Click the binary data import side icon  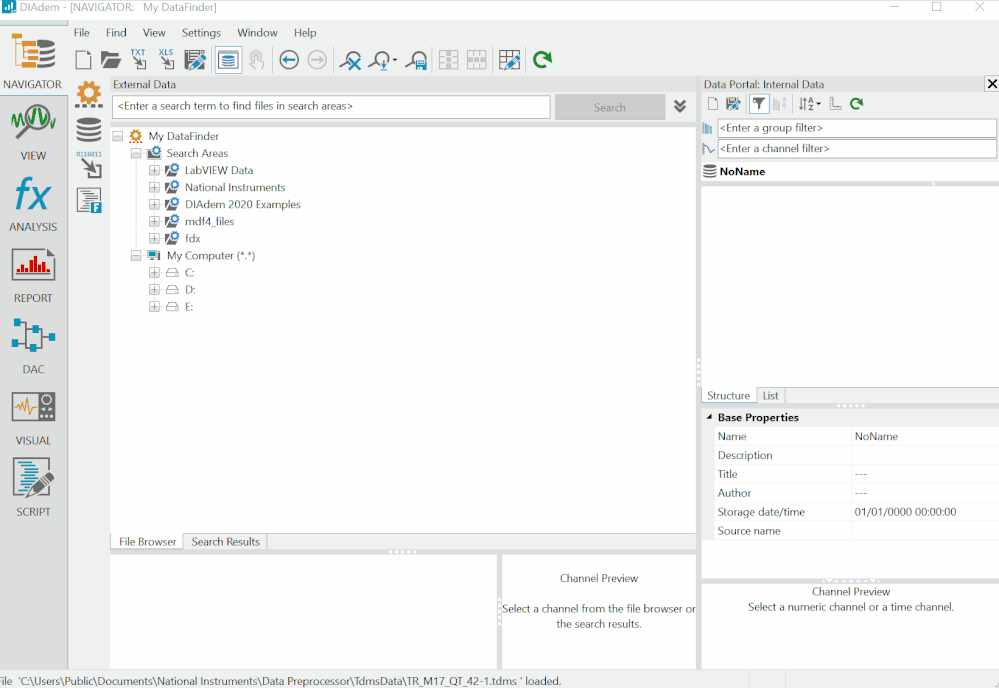point(89,165)
